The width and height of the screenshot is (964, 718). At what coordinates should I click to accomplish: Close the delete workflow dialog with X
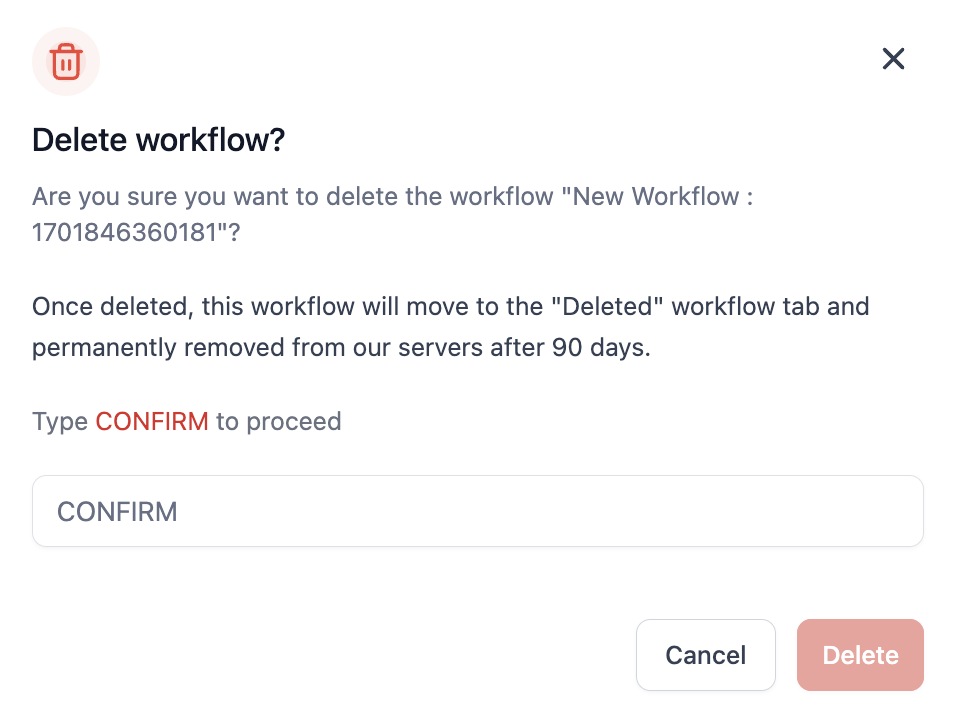click(893, 59)
